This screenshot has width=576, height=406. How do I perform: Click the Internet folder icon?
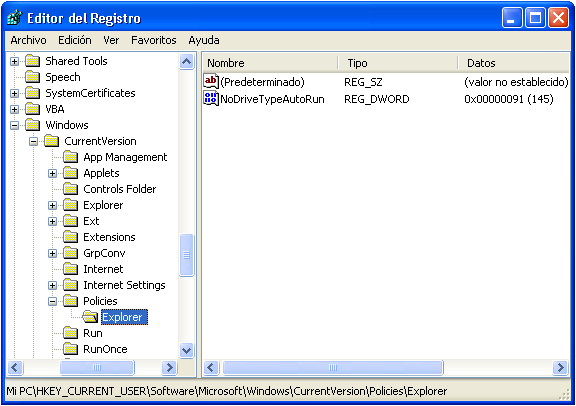pos(71,269)
